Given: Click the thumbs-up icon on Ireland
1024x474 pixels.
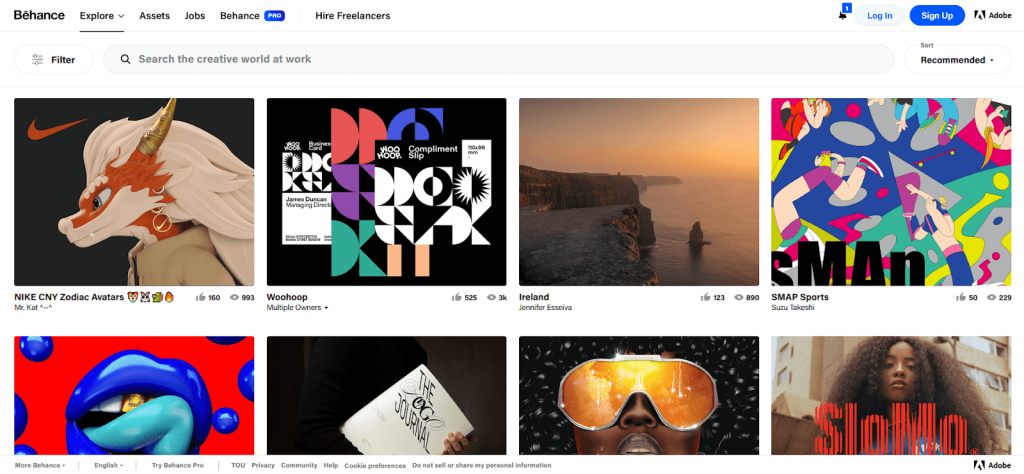Looking at the screenshot, I should [x=705, y=297].
